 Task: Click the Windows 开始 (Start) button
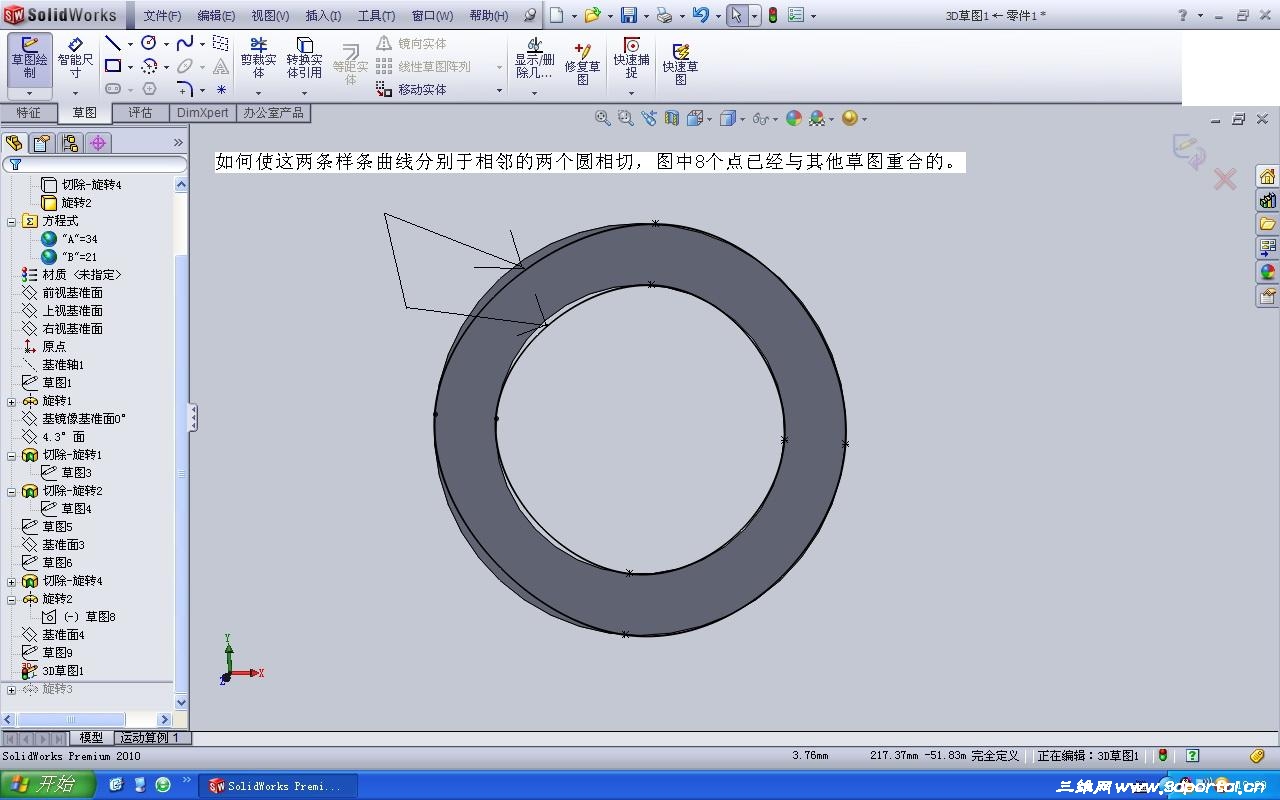[x=48, y=785]
